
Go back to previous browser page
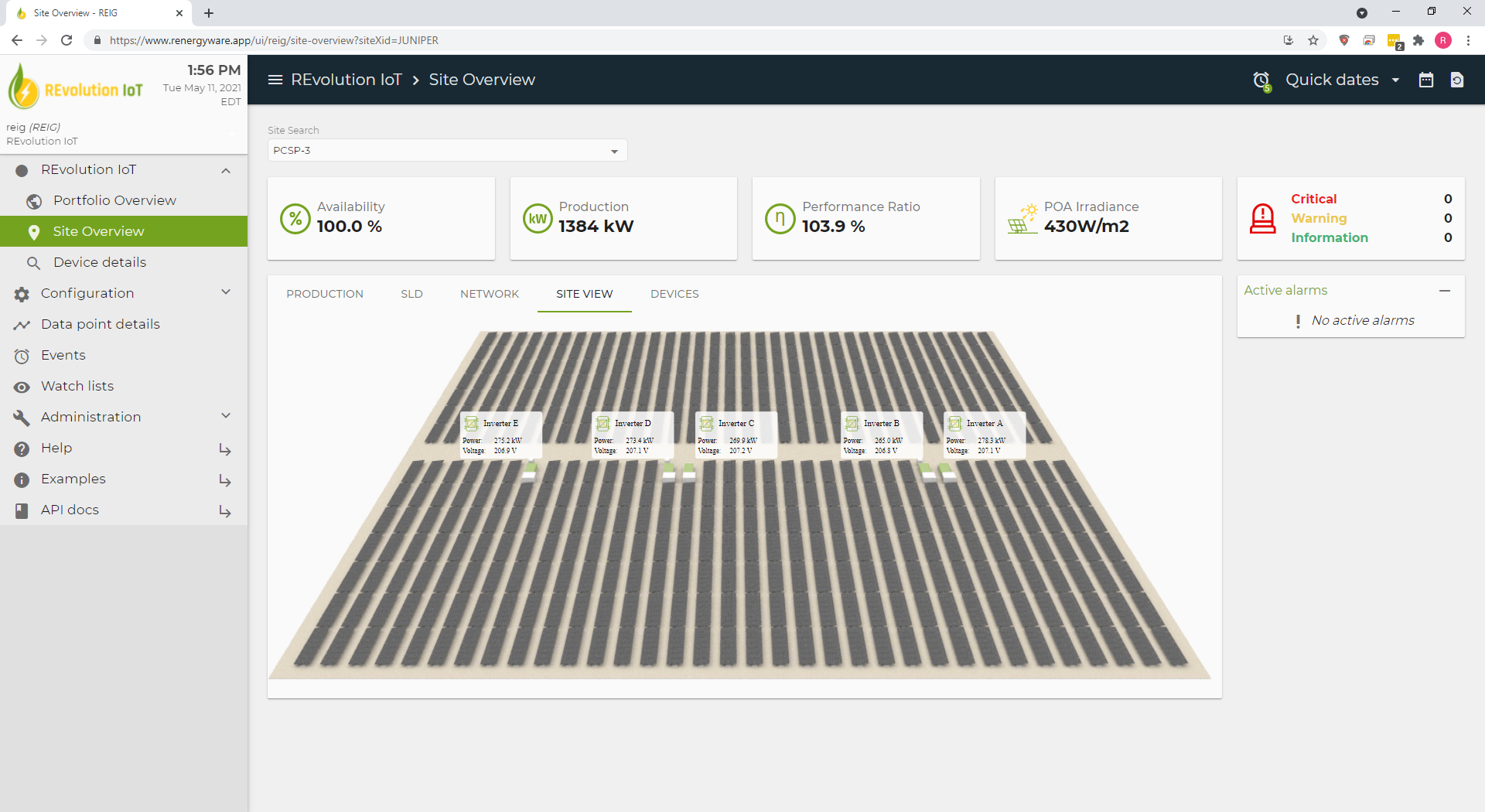click(x=17, y=40)
